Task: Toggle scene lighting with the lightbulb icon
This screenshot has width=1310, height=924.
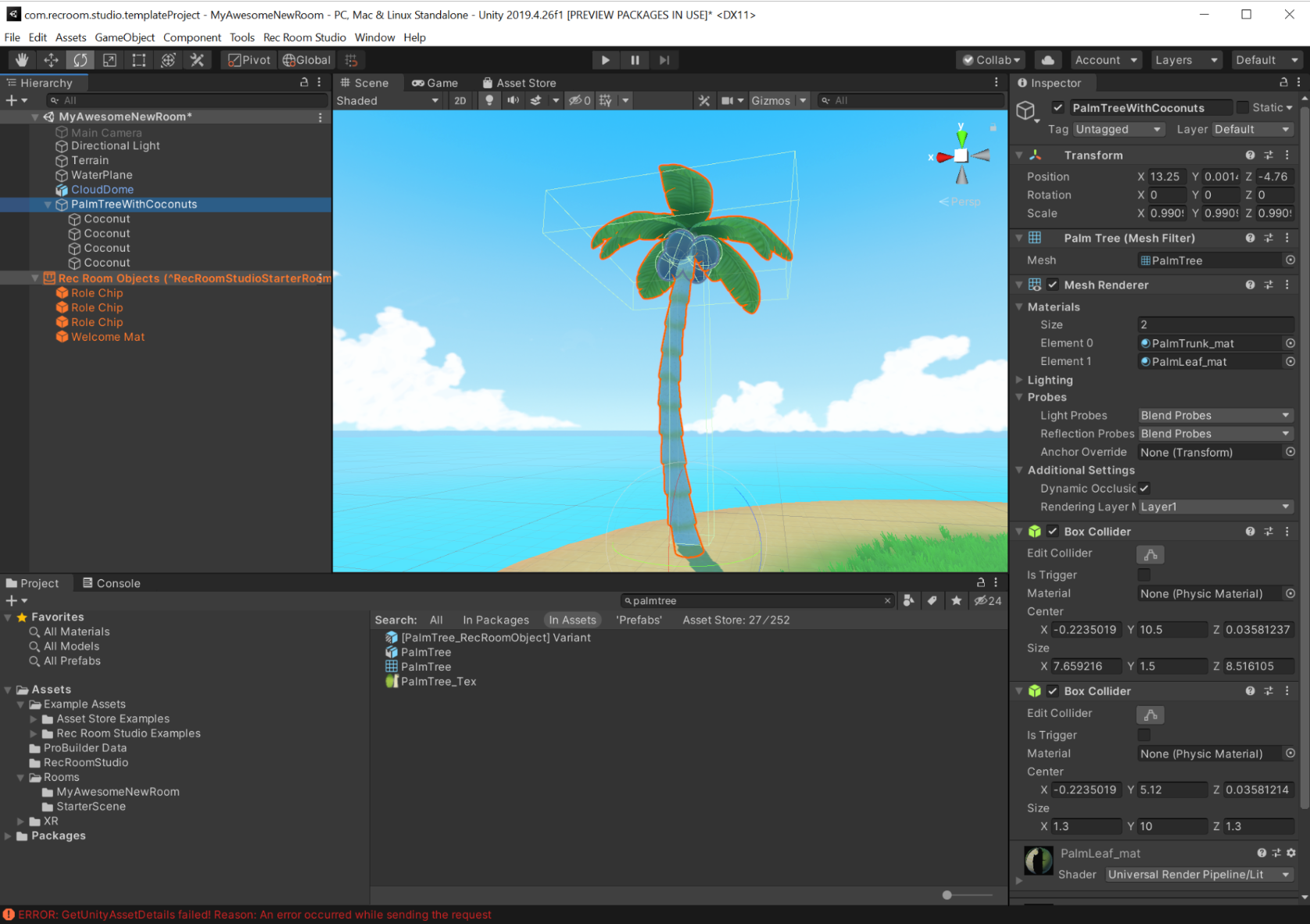Action: click(x=489, y=101)
